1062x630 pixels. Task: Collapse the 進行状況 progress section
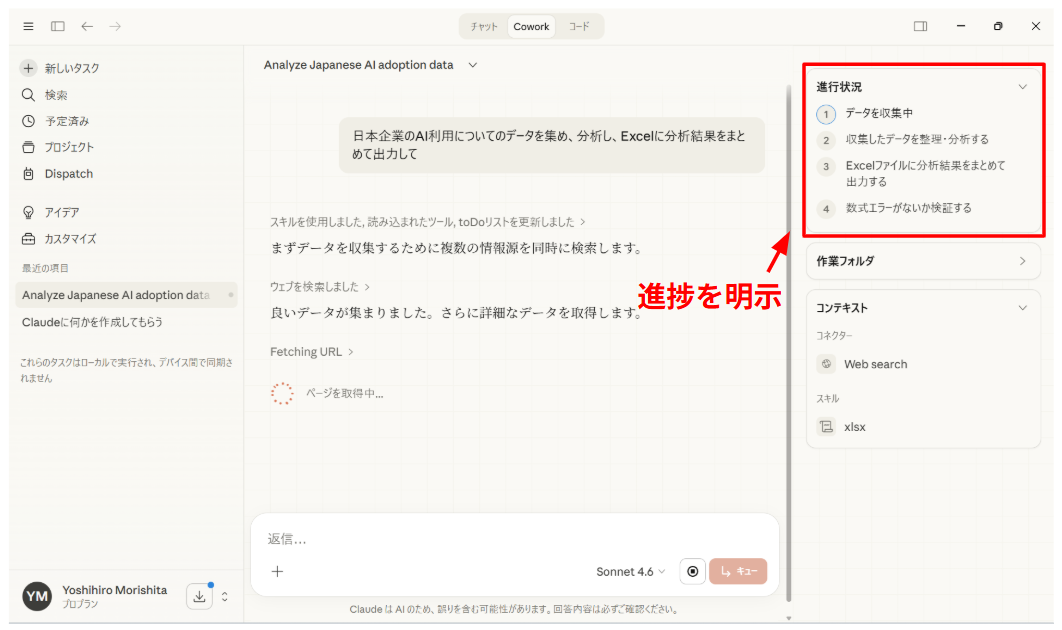point(1022,87)
